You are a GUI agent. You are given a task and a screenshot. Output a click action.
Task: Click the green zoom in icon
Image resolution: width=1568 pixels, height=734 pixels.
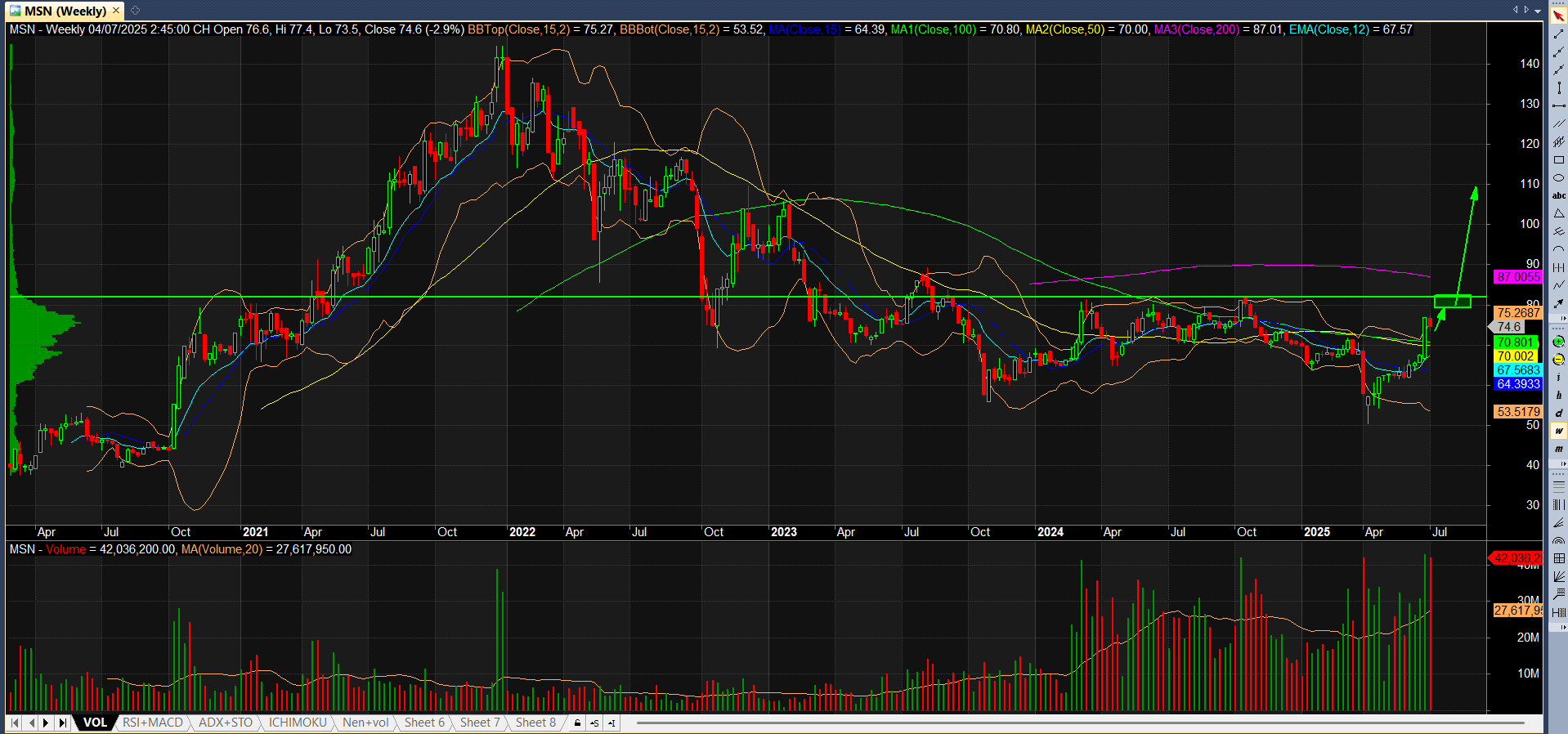click(1558, 342)
